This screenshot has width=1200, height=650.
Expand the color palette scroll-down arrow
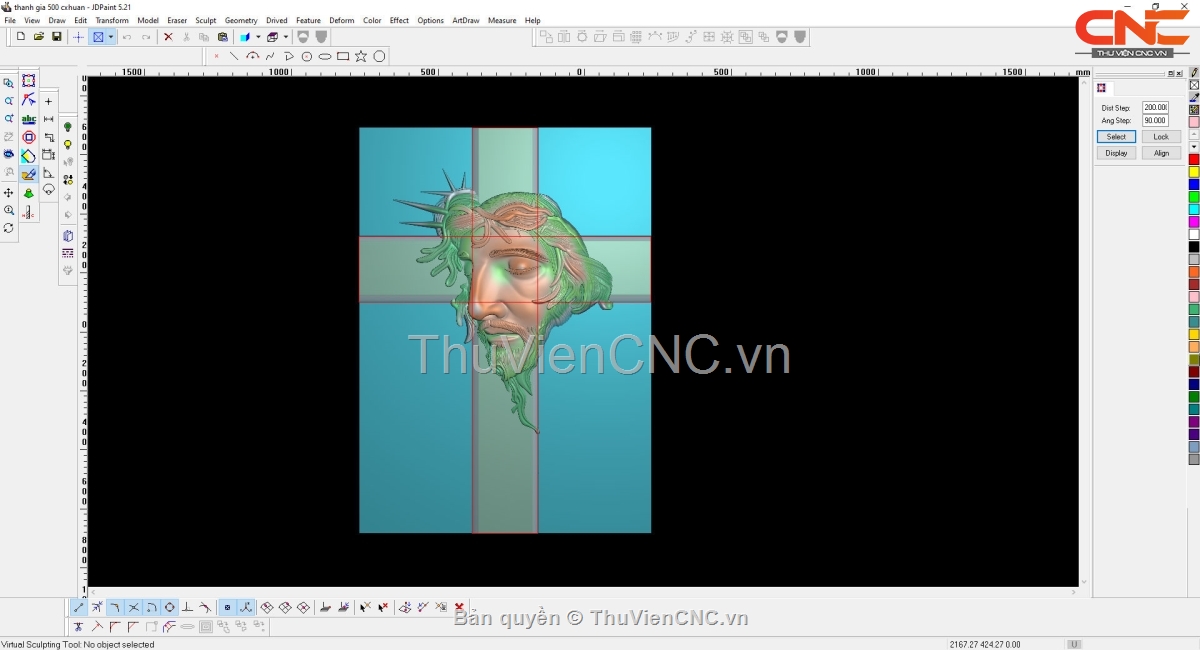click(1194, 147)
